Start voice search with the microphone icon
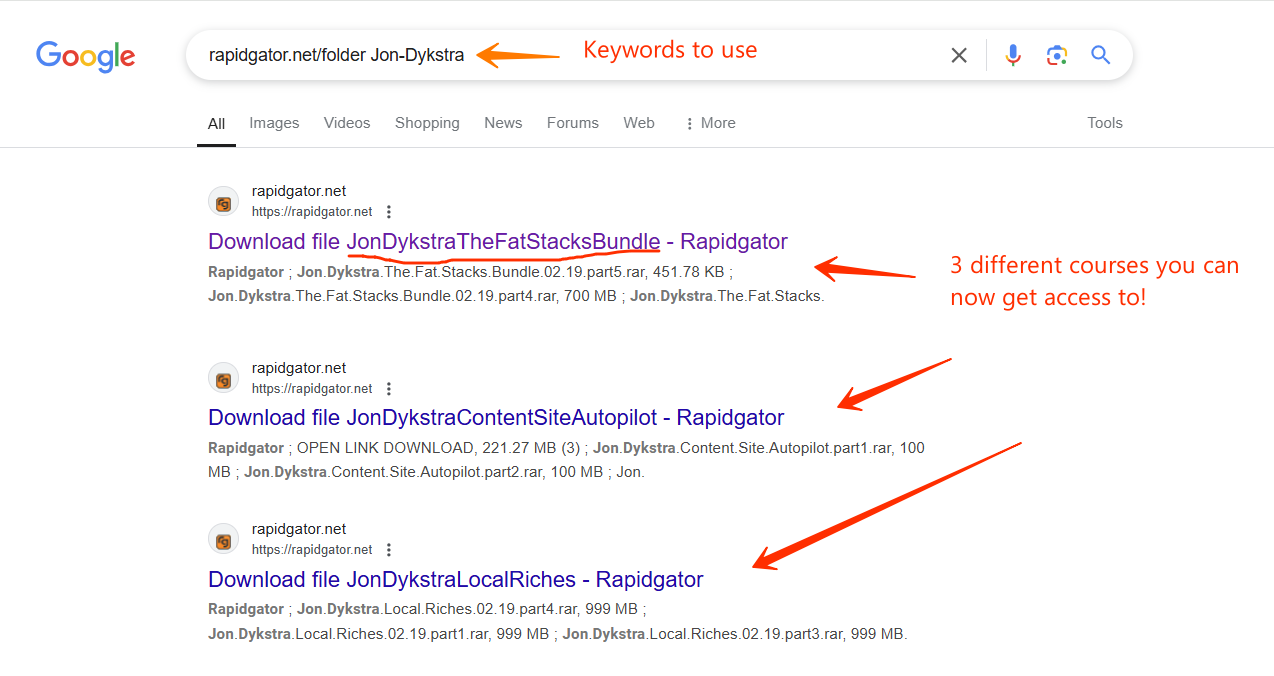This screenshot has height=676, width=1274. click(x=1013, y=55)
